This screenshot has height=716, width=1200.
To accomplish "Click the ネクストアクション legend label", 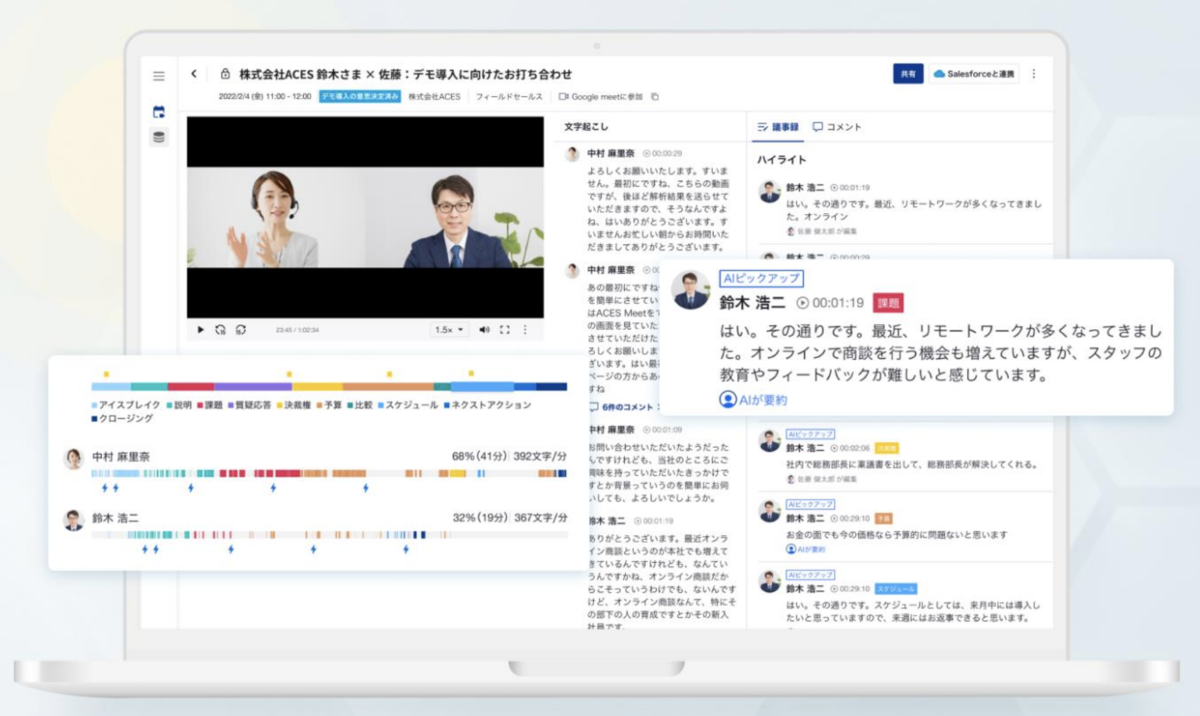I will coord(491,405).
